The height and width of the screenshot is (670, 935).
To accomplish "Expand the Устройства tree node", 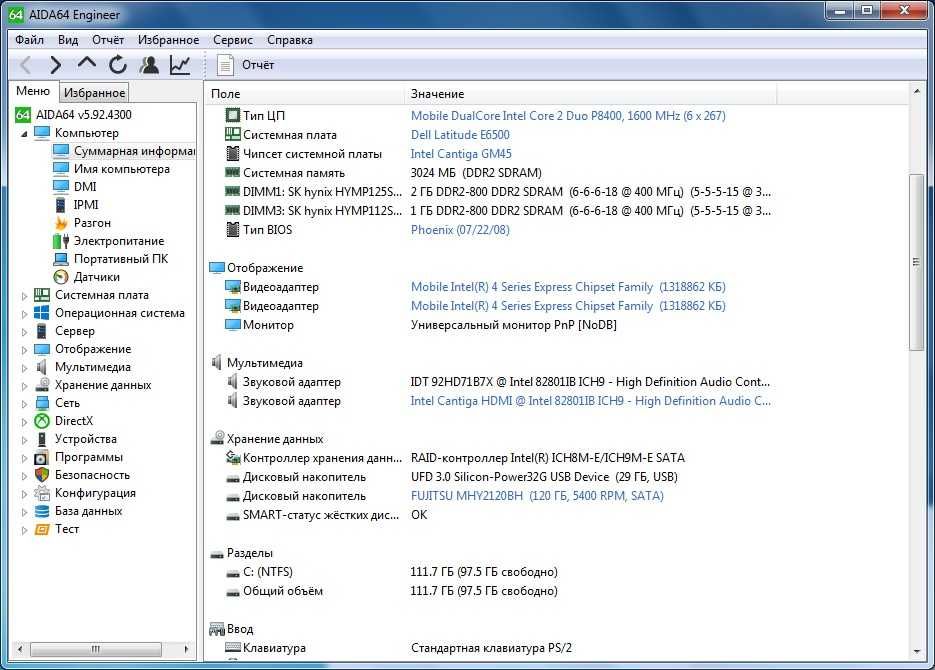I will click(x=24, y=439).
